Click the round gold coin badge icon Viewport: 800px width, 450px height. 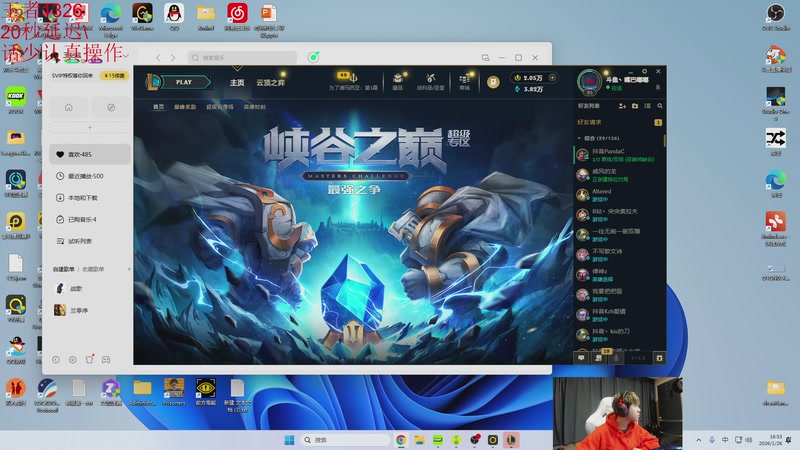[493, 82]
